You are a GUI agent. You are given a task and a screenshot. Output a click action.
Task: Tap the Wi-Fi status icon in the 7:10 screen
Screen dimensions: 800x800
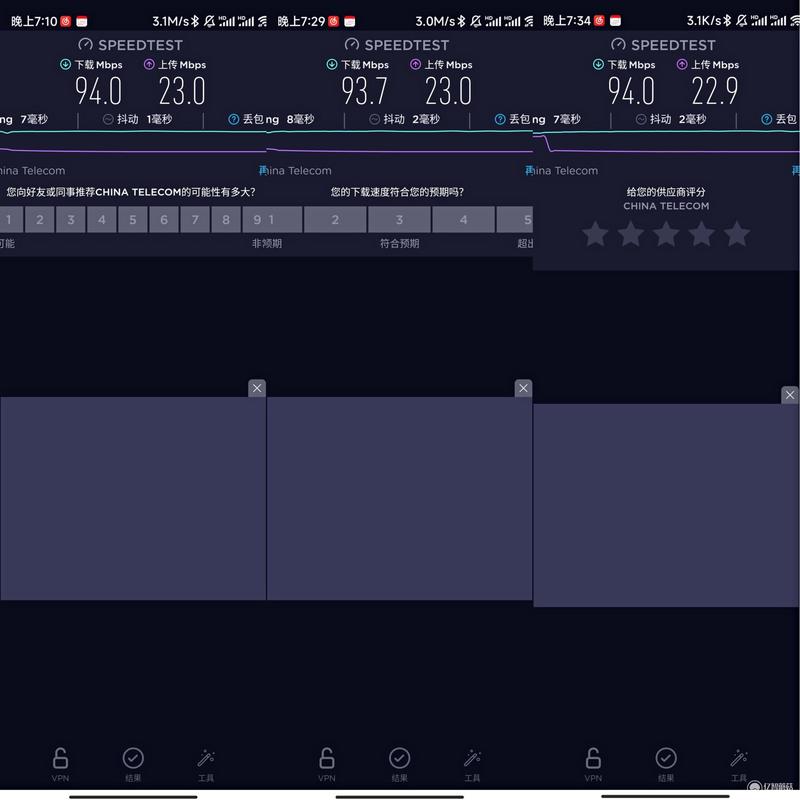tap(262, 21)
